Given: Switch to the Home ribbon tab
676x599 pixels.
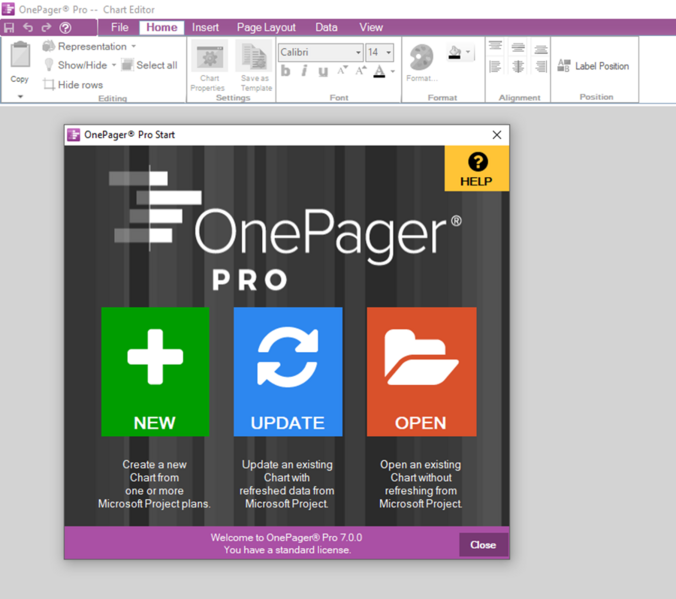Looking at the screenshot, I should [162, 28].
